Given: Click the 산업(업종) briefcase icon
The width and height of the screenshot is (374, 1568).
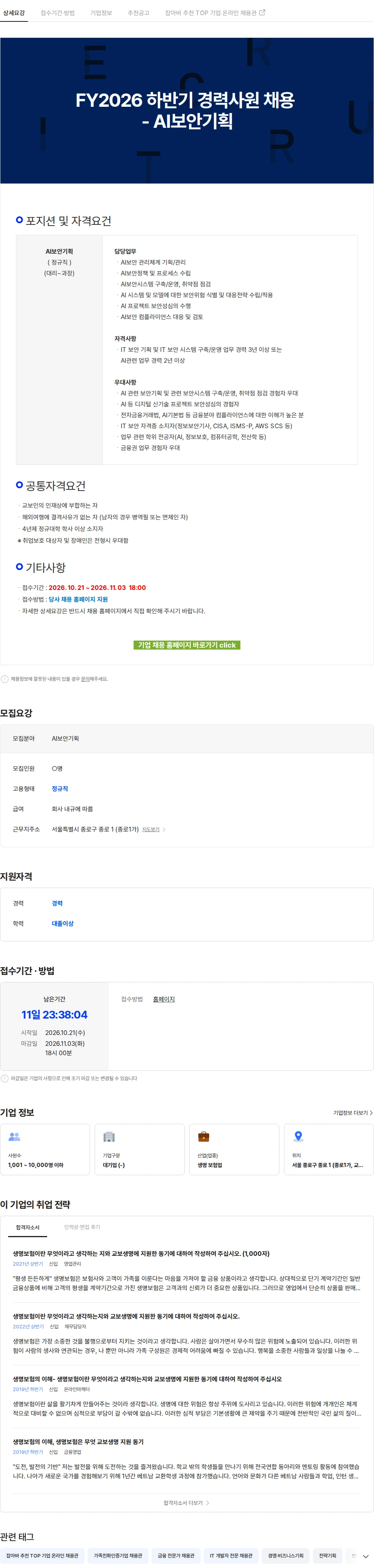Looking at the screenshot, I should (204, 1136).
